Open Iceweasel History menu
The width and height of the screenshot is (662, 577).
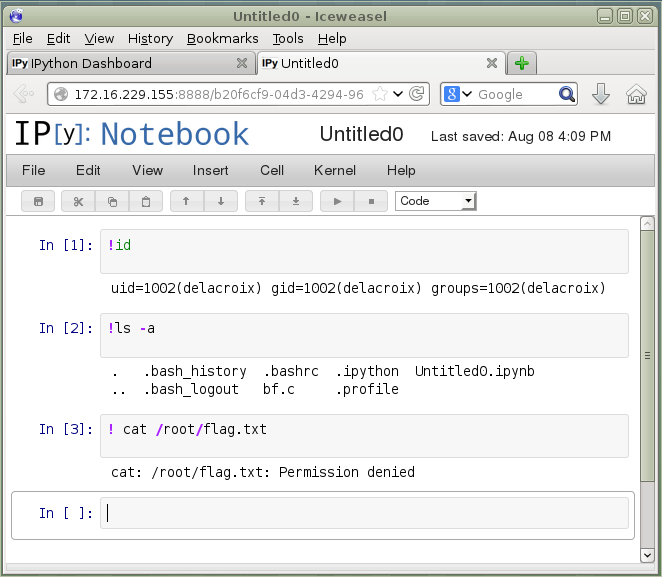point(150,39)
